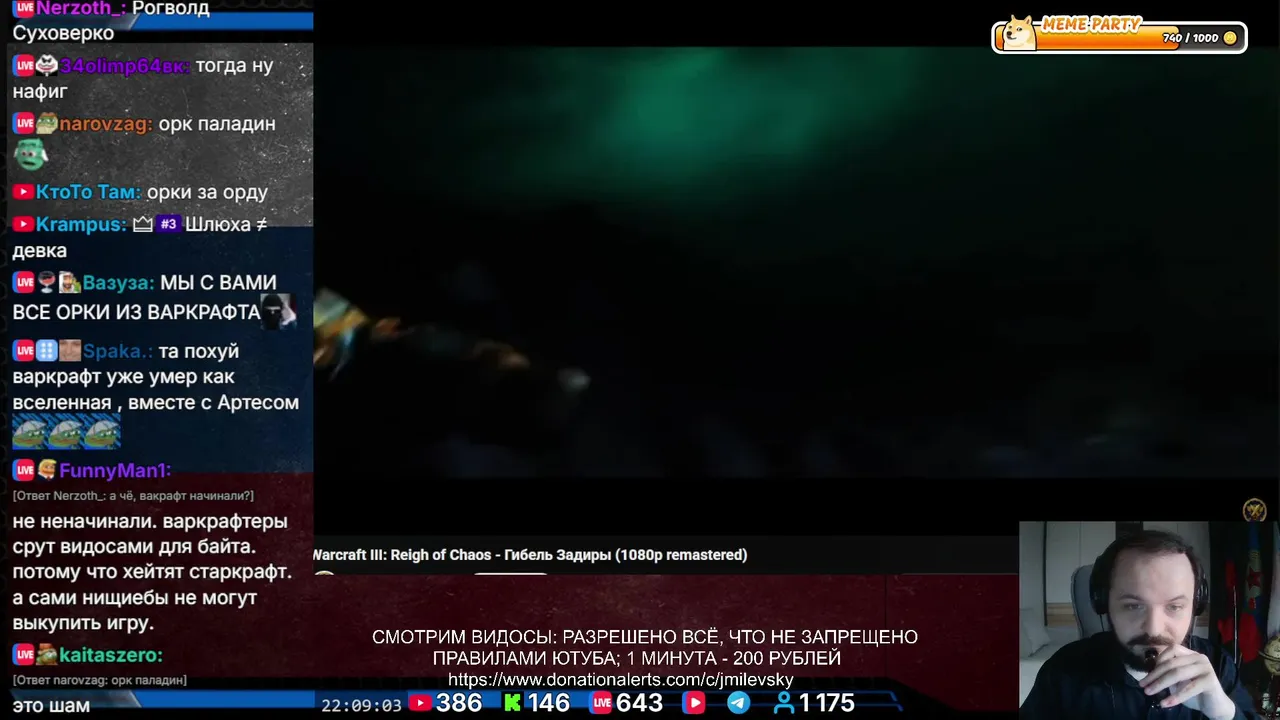Click the LIVE badge before FunnyMan1
This screenshot has height=720, width=1280.
tap(24, 470)
